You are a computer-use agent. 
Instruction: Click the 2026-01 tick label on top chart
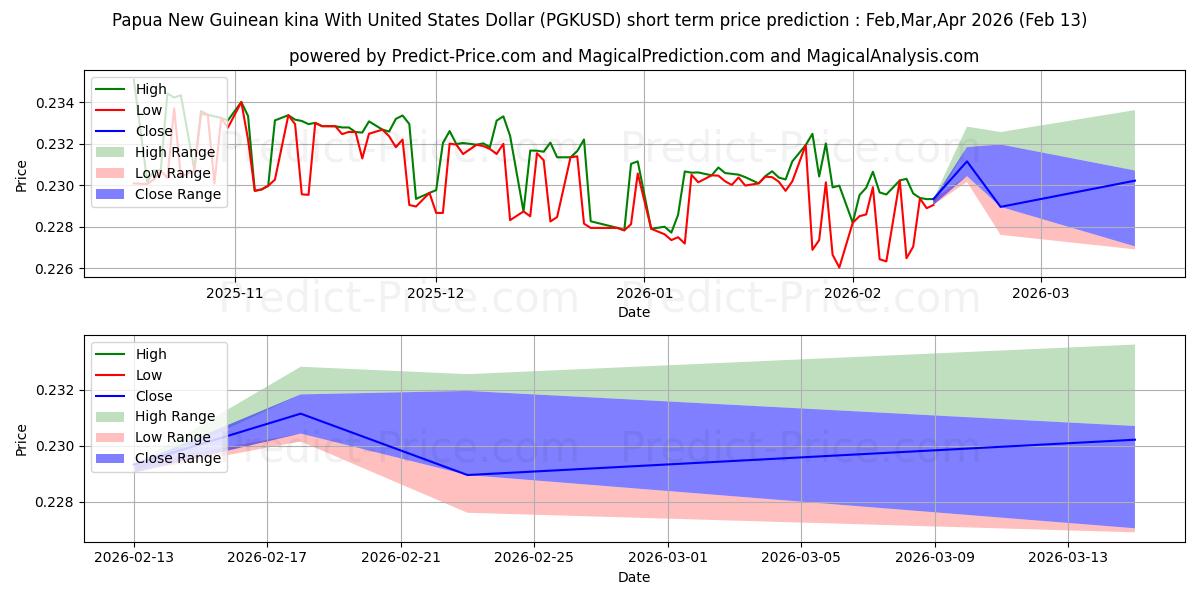click(643, 295)
